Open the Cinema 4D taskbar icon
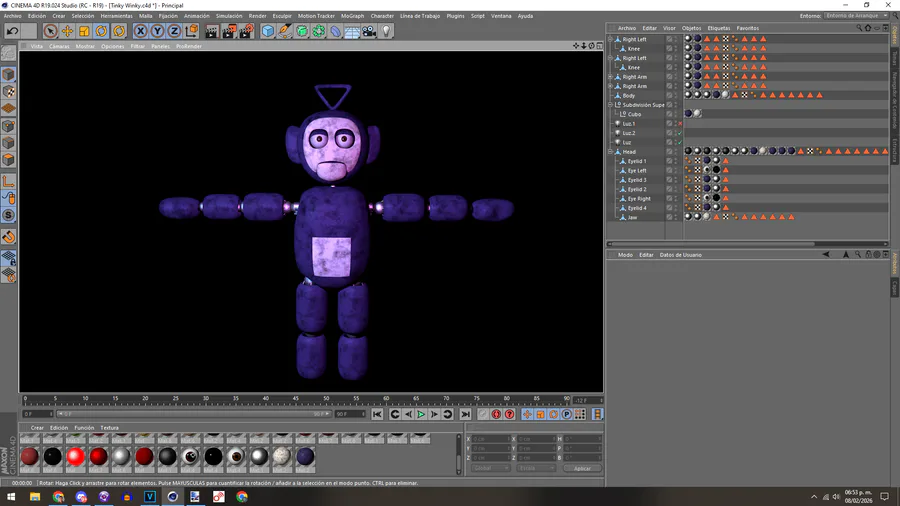 point(172,497)
